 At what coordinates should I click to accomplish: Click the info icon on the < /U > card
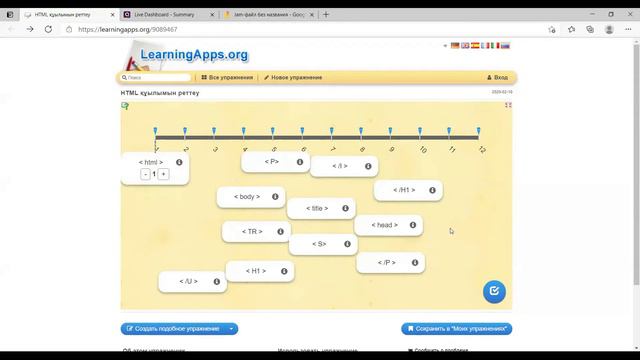217,282
